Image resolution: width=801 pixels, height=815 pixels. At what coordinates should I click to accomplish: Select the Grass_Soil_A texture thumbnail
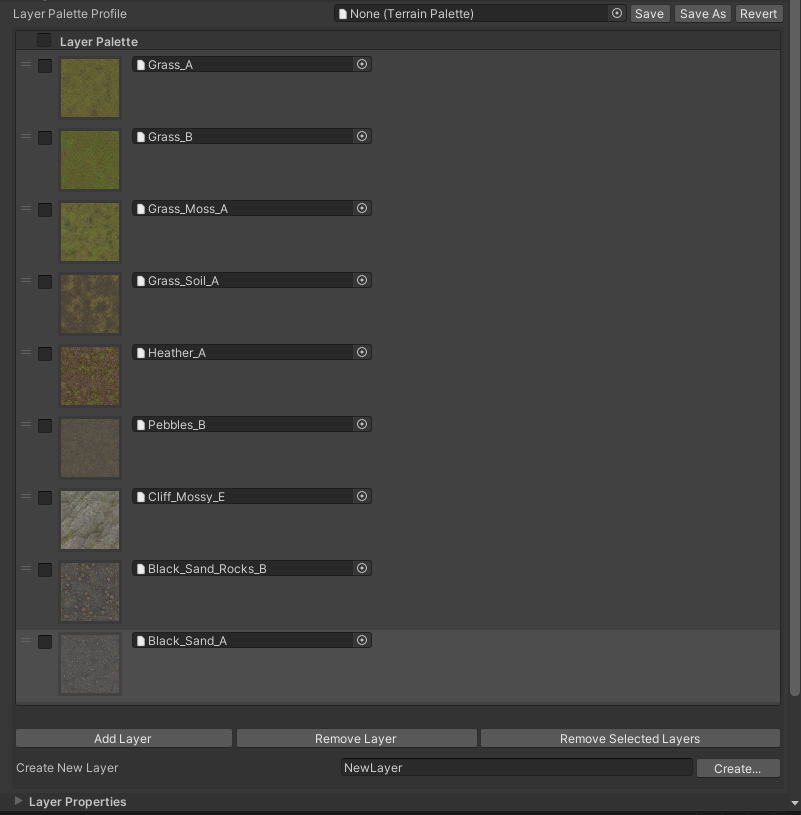[x=90, y=304]
